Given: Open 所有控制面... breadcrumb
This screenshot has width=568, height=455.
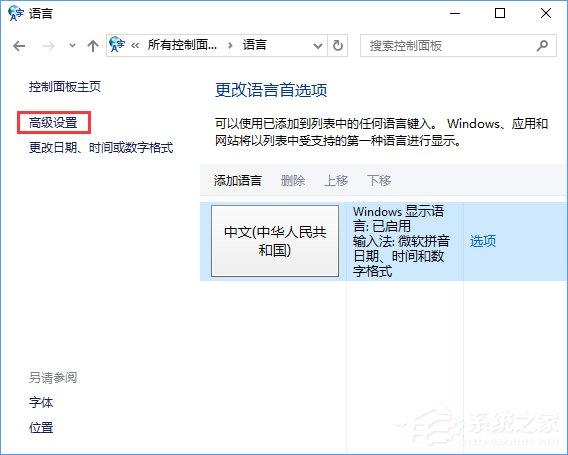Looking at the screenshot, I should pos(182,45).
